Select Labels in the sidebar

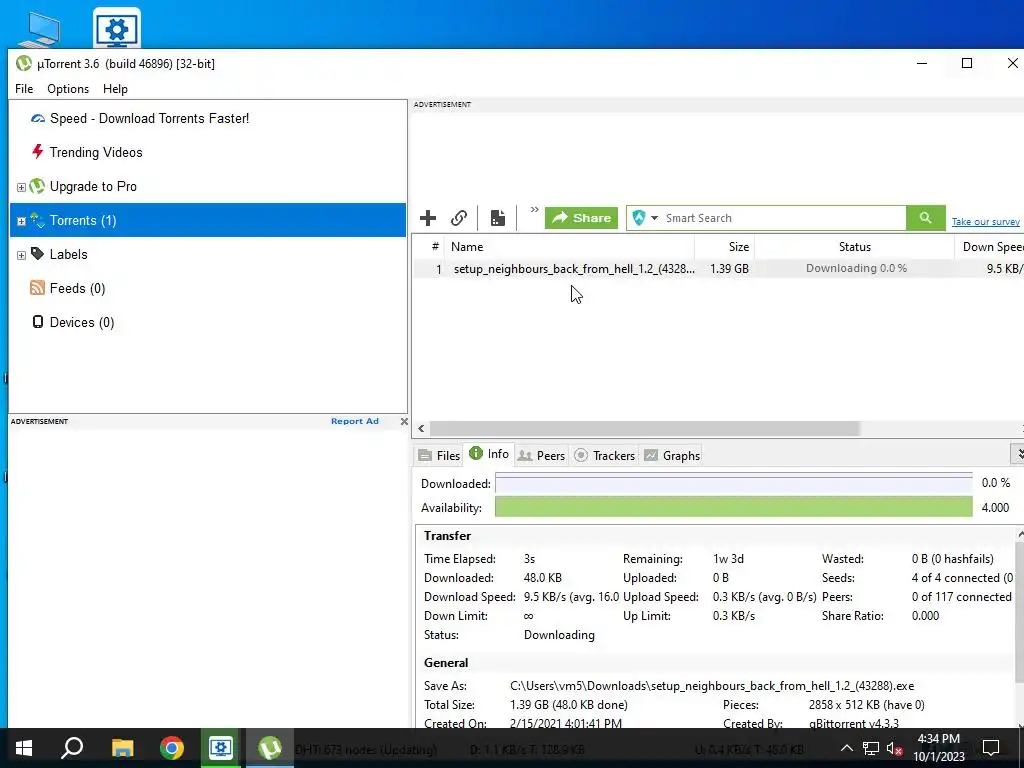click(x=69, y=254)
